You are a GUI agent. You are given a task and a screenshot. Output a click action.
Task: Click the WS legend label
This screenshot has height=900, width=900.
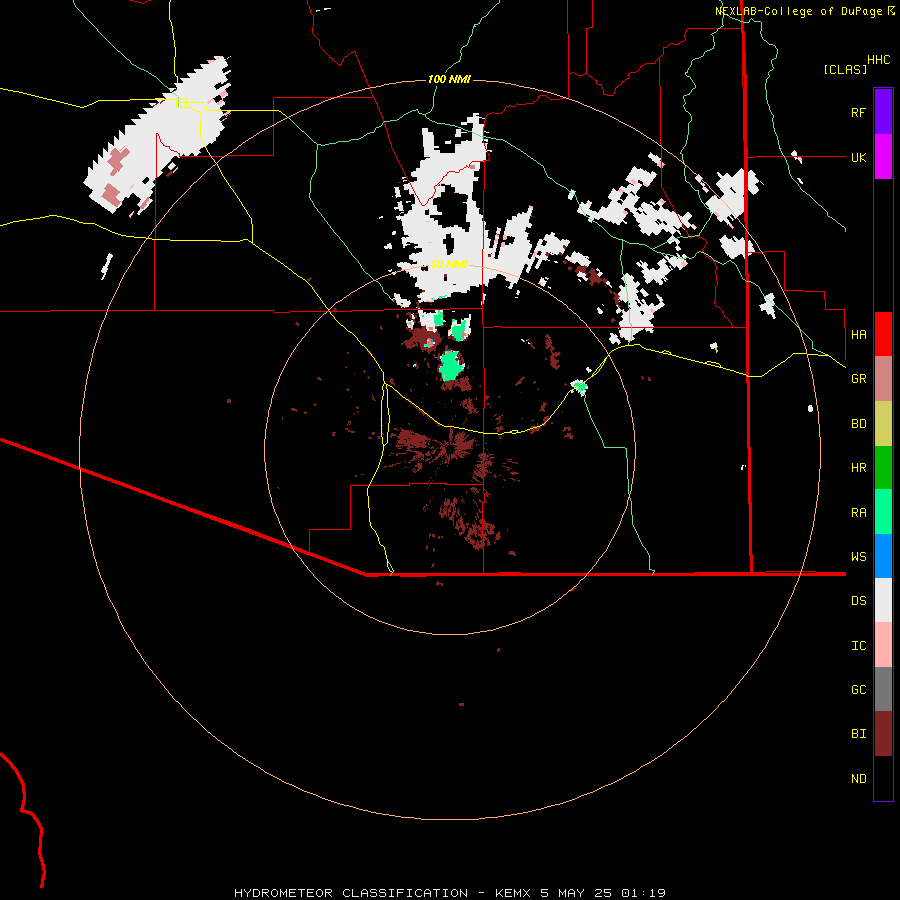[x=858, y=557]
